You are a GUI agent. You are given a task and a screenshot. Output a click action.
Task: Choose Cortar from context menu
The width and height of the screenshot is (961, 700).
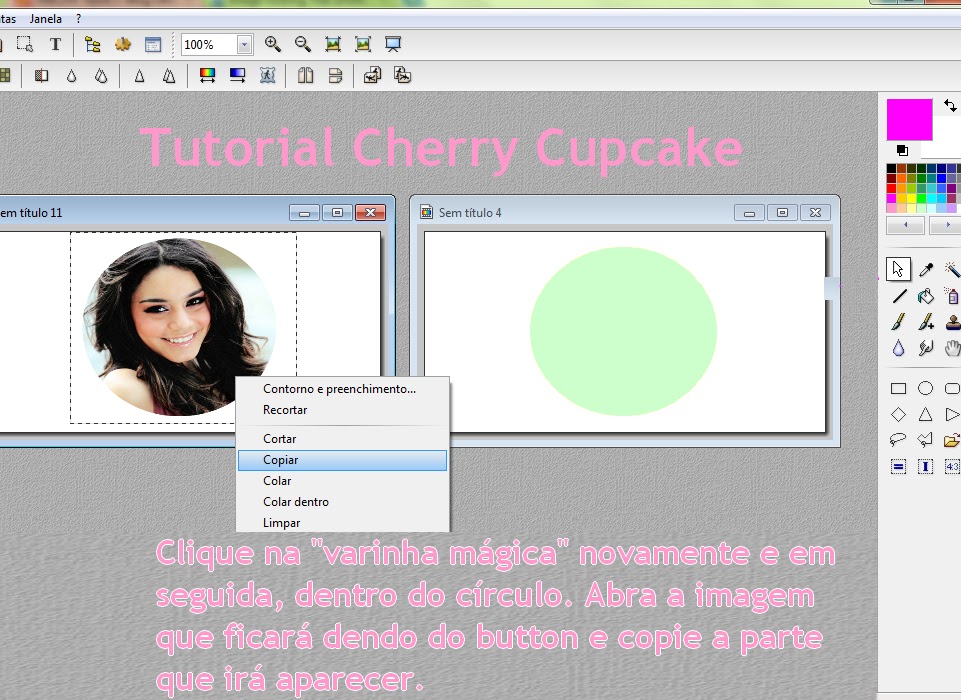tap(342, 439)
